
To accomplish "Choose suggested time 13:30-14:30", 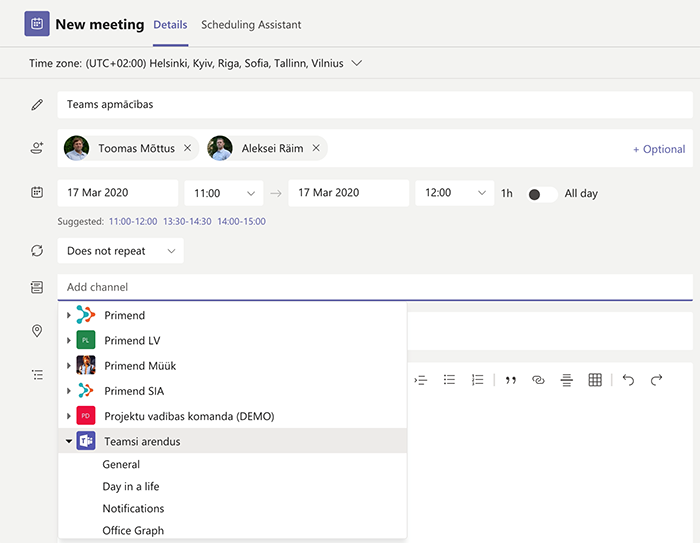I will (x=187, y=221).
